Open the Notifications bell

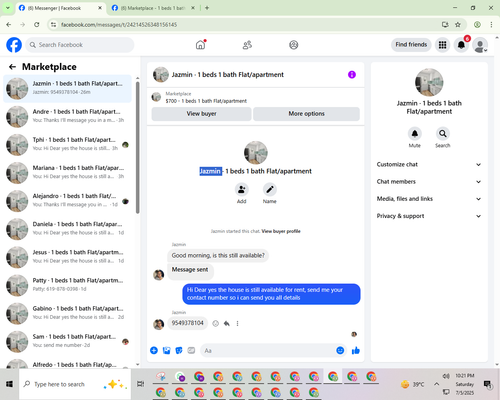[461, 45]
